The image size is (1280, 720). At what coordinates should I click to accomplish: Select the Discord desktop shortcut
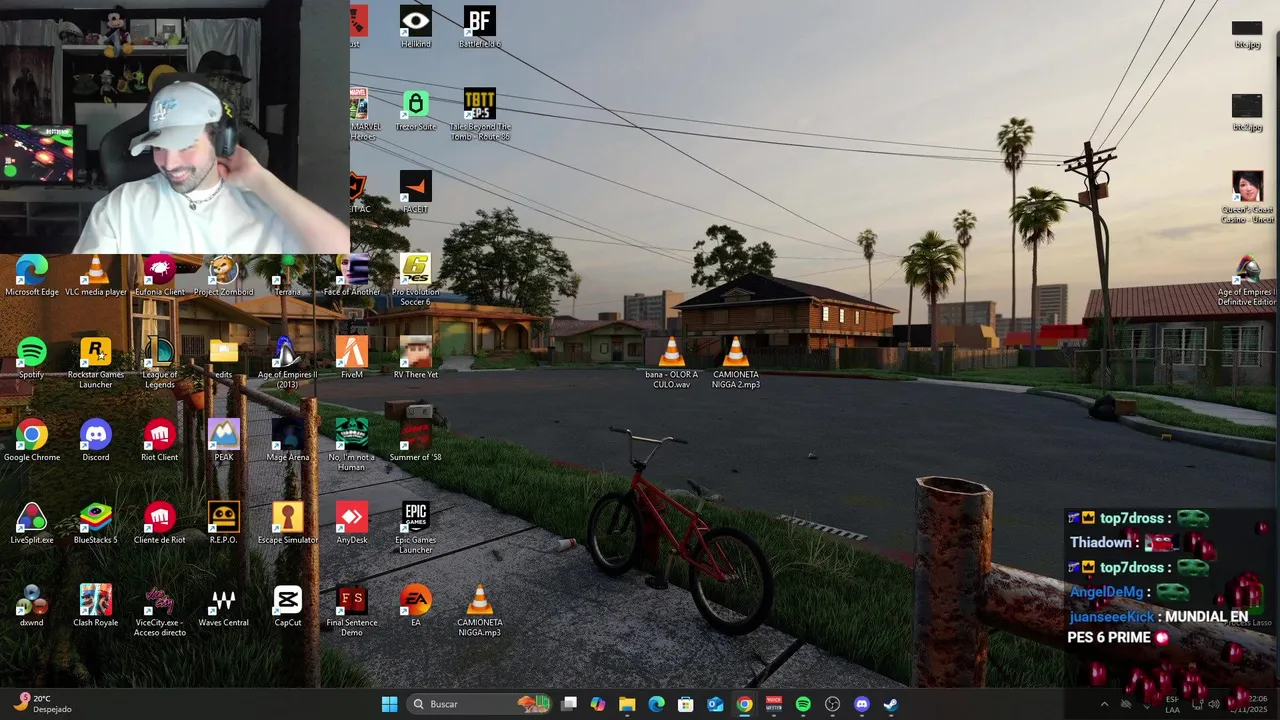tap(96, 440)
